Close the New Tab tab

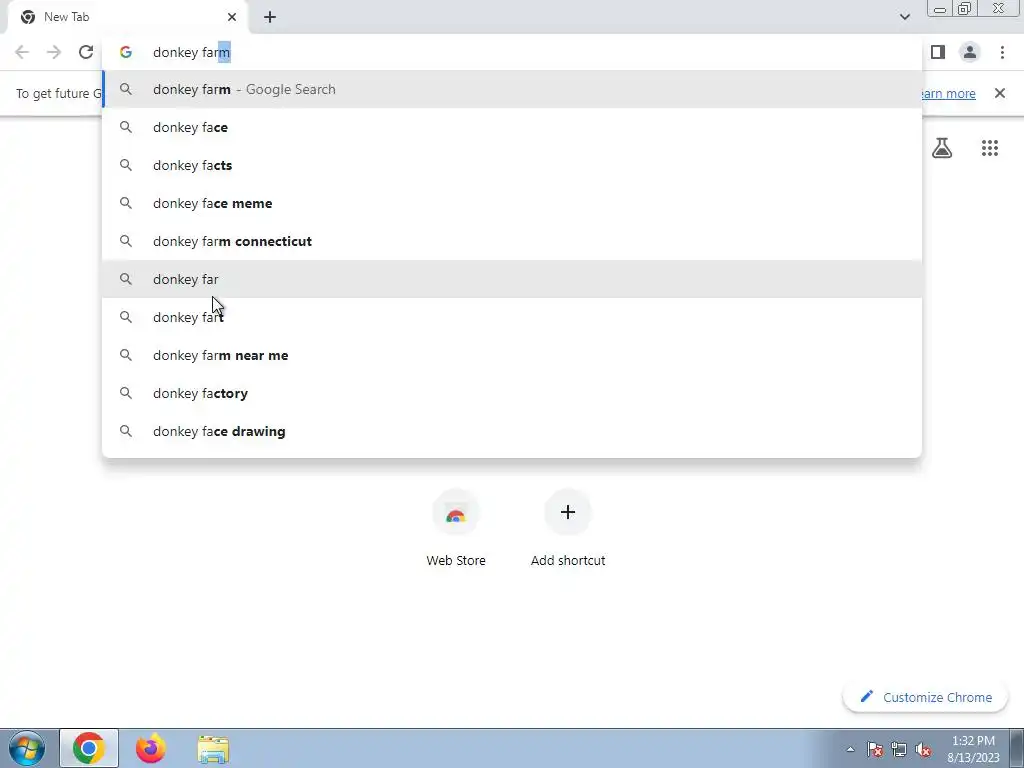pos(232,17)
